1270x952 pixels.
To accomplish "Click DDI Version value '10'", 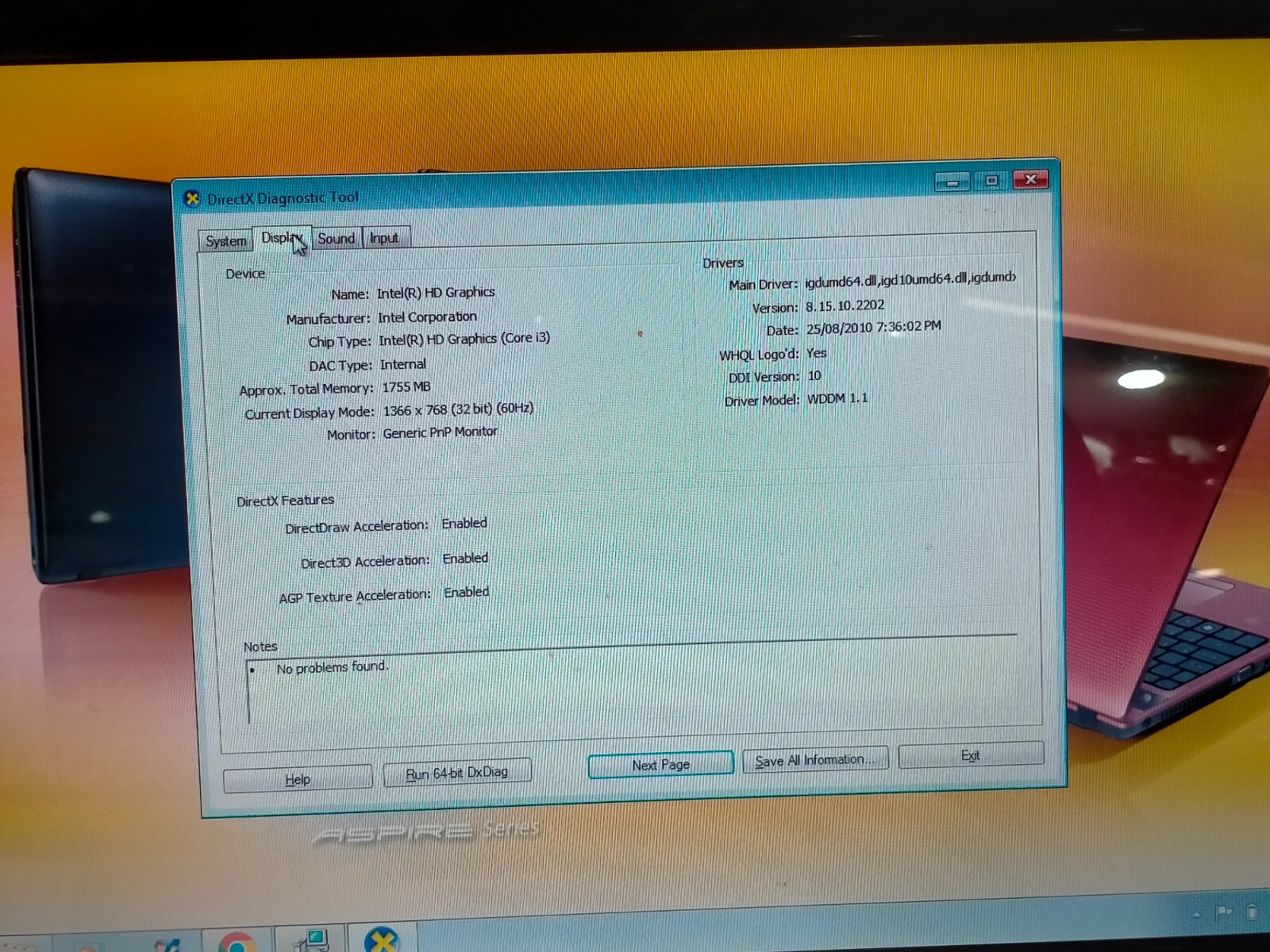I will coord(814,376).
